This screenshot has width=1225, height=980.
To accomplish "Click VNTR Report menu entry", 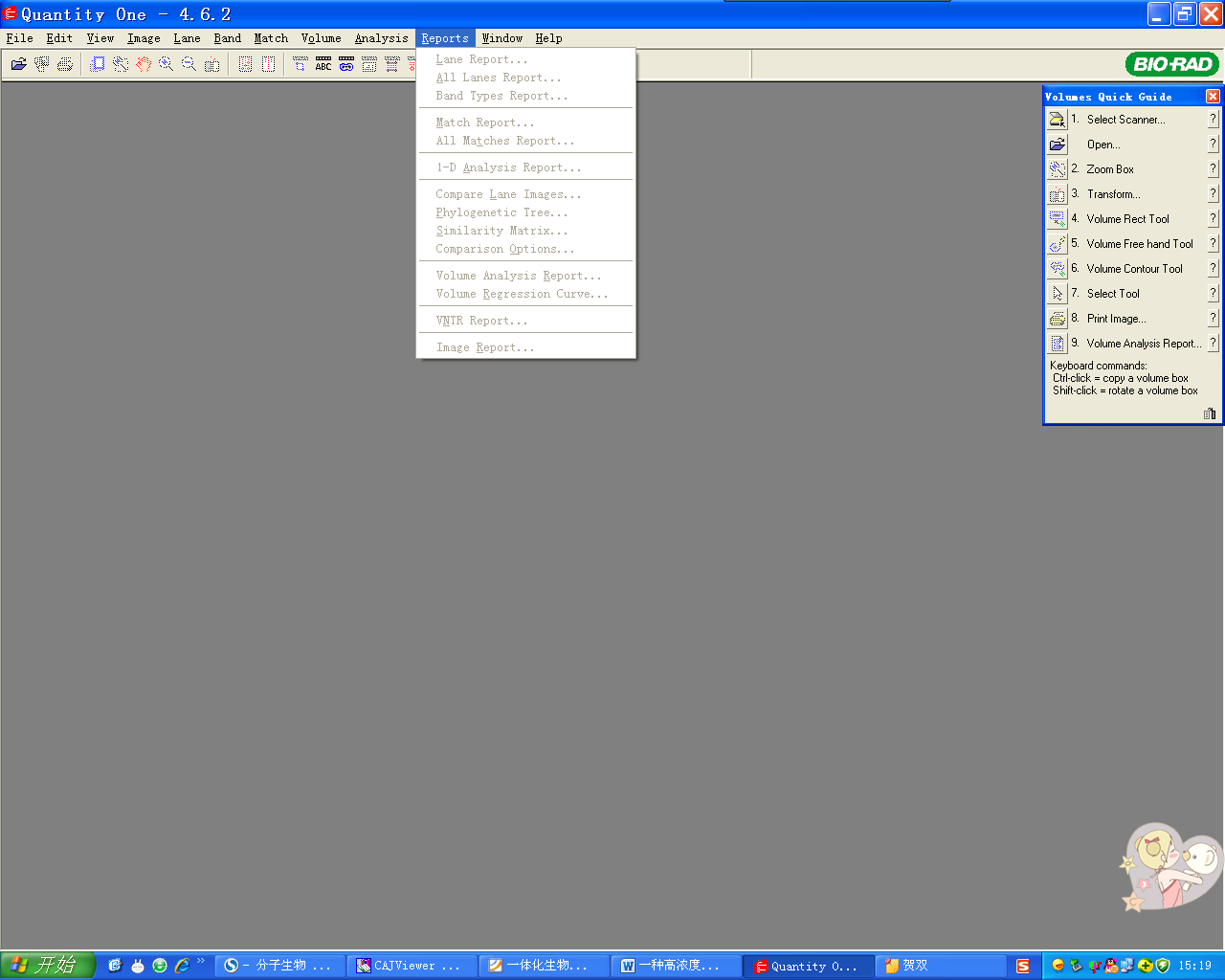I will [526, 321].
